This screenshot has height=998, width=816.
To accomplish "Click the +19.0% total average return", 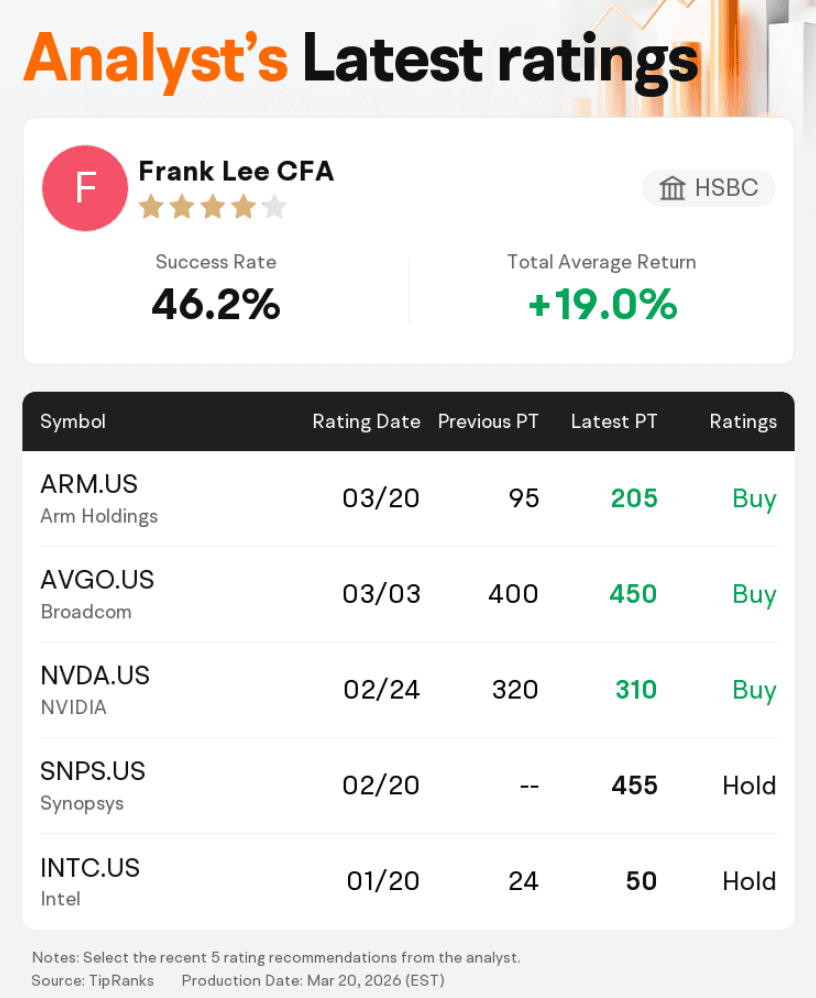I will click(602, 304).
